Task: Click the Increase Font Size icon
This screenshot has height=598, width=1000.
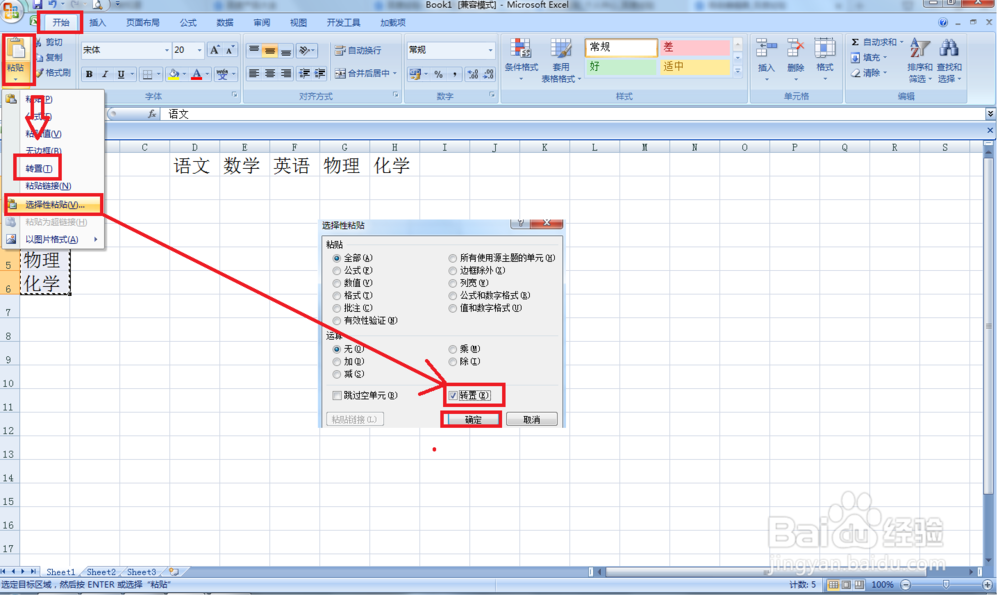Action: tap(215, 50)
